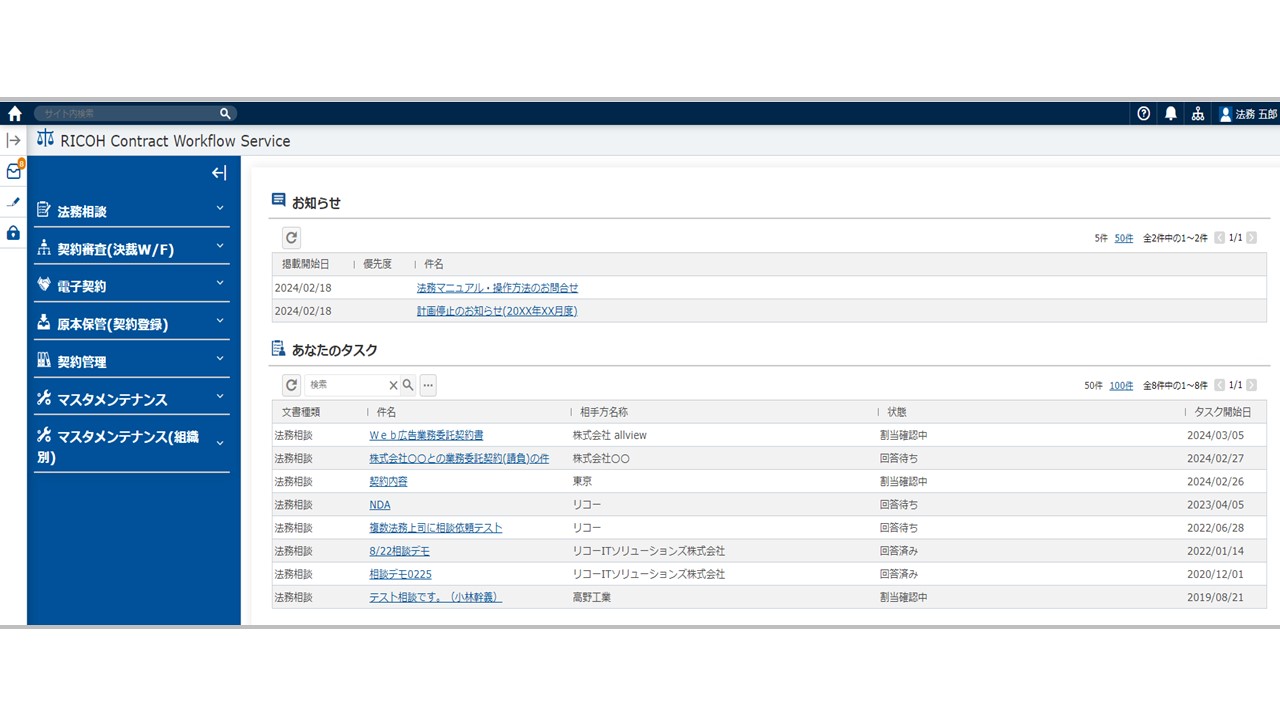Select the pen icon in the left rail
This screenshot has width=1280, height=720.
tap(13, 202)
